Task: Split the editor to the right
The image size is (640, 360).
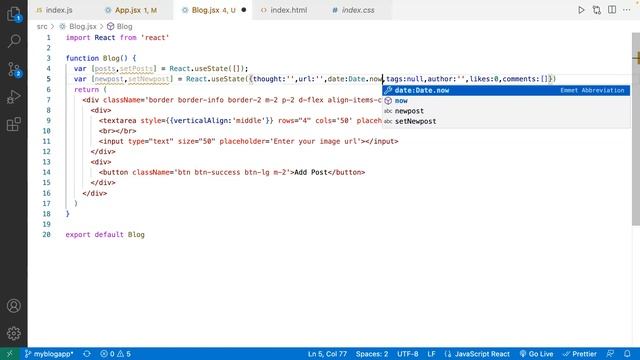Action: pyautogui.click(x=612, y=10)
